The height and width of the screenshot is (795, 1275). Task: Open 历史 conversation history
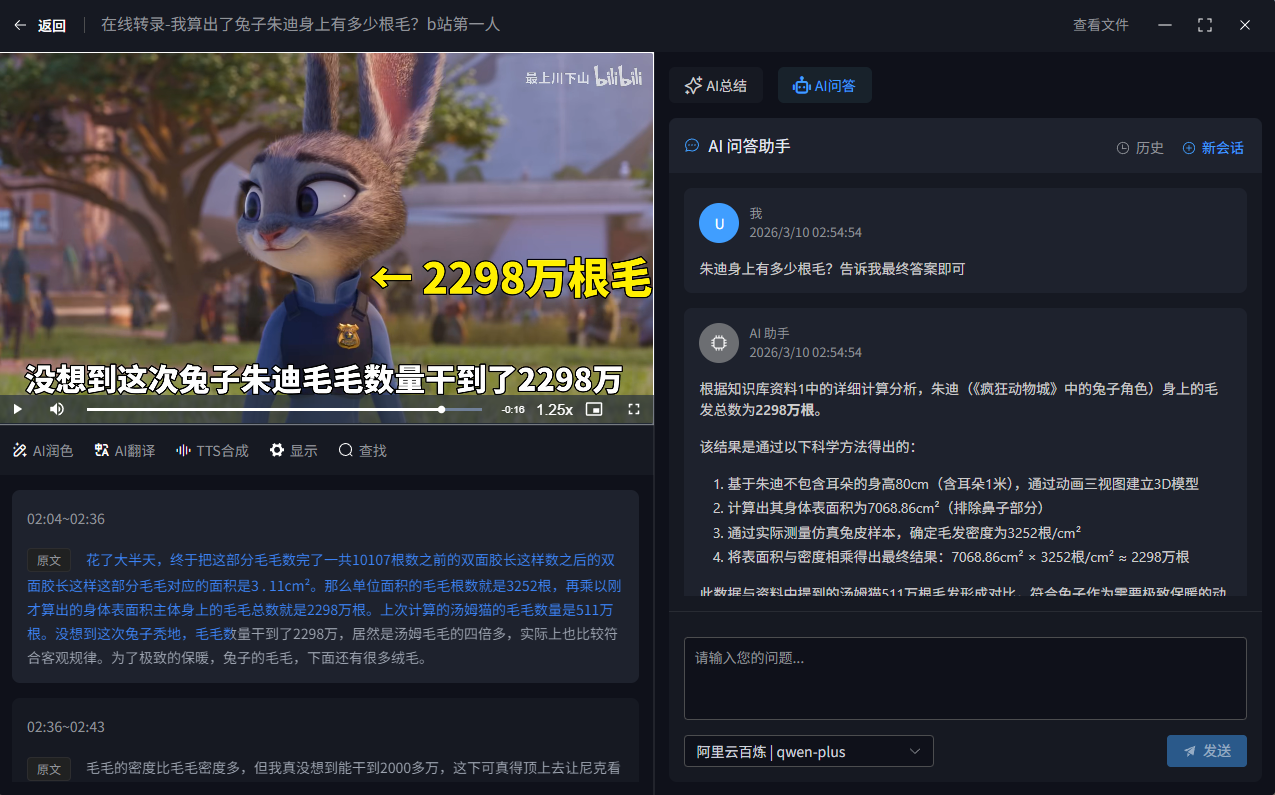point(1140,147)
